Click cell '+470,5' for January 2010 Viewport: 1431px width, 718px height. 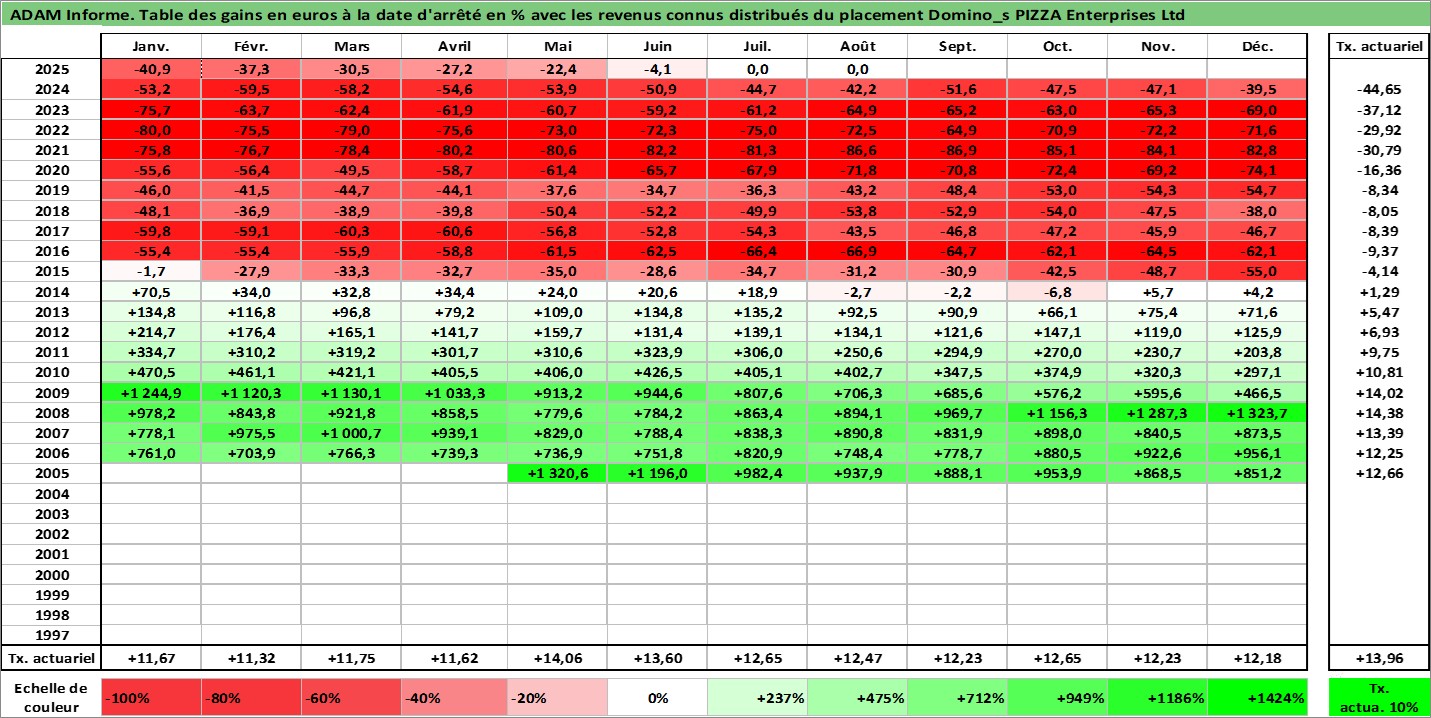coord(151,373)
